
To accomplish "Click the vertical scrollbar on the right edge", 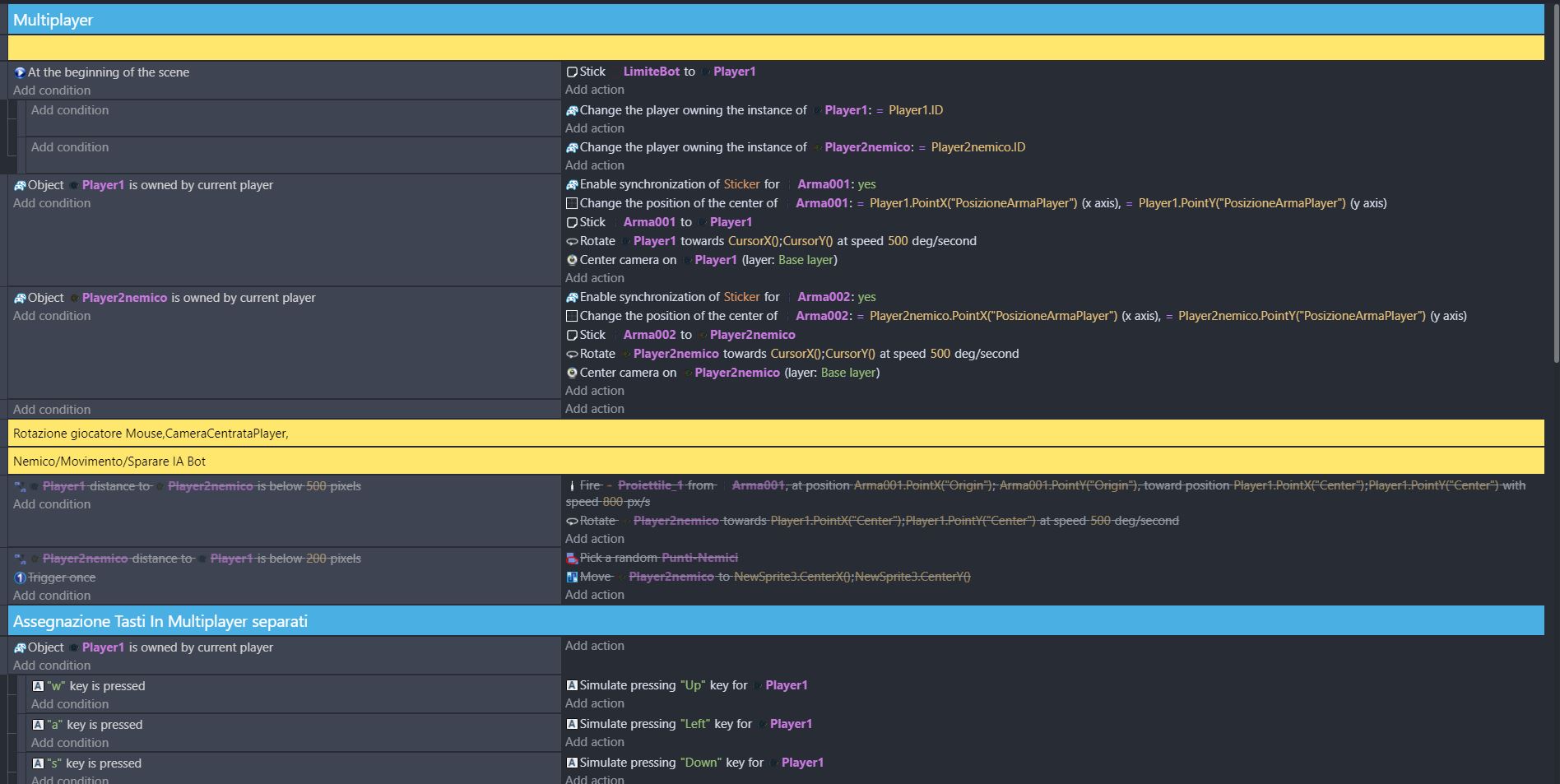I will coord(1554,181).
